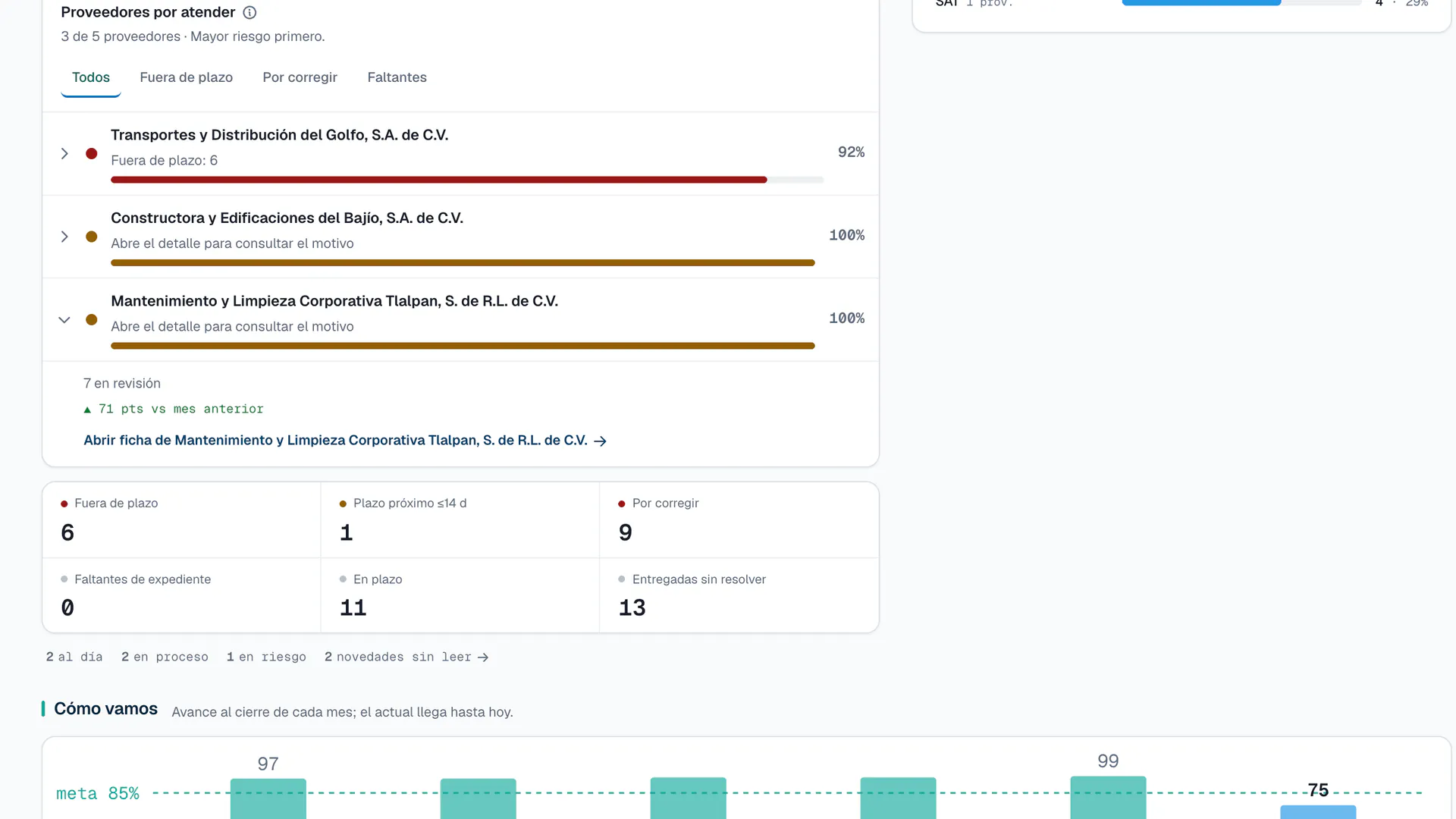The image size is (1456, 819).
Task: Click arrow icon after Abrir ficha link
Action: click(x=600, y=441)
